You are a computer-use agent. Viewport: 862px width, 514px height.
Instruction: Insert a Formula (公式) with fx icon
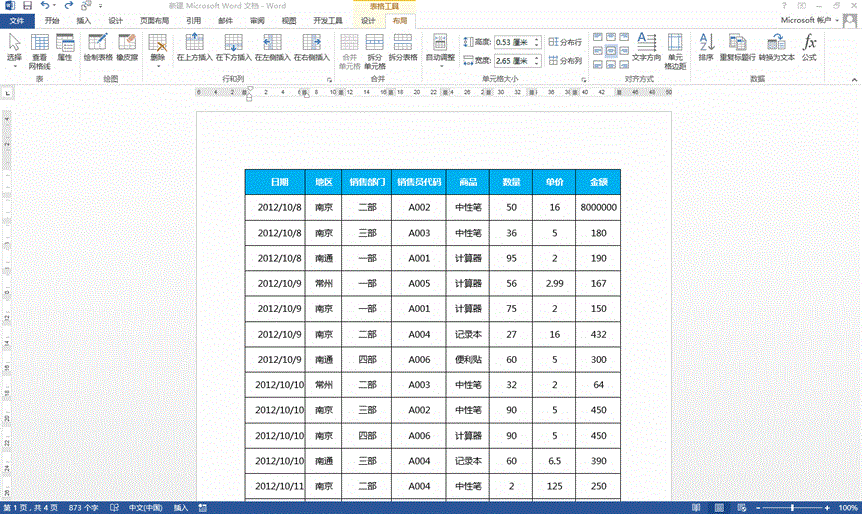(809, 47)
